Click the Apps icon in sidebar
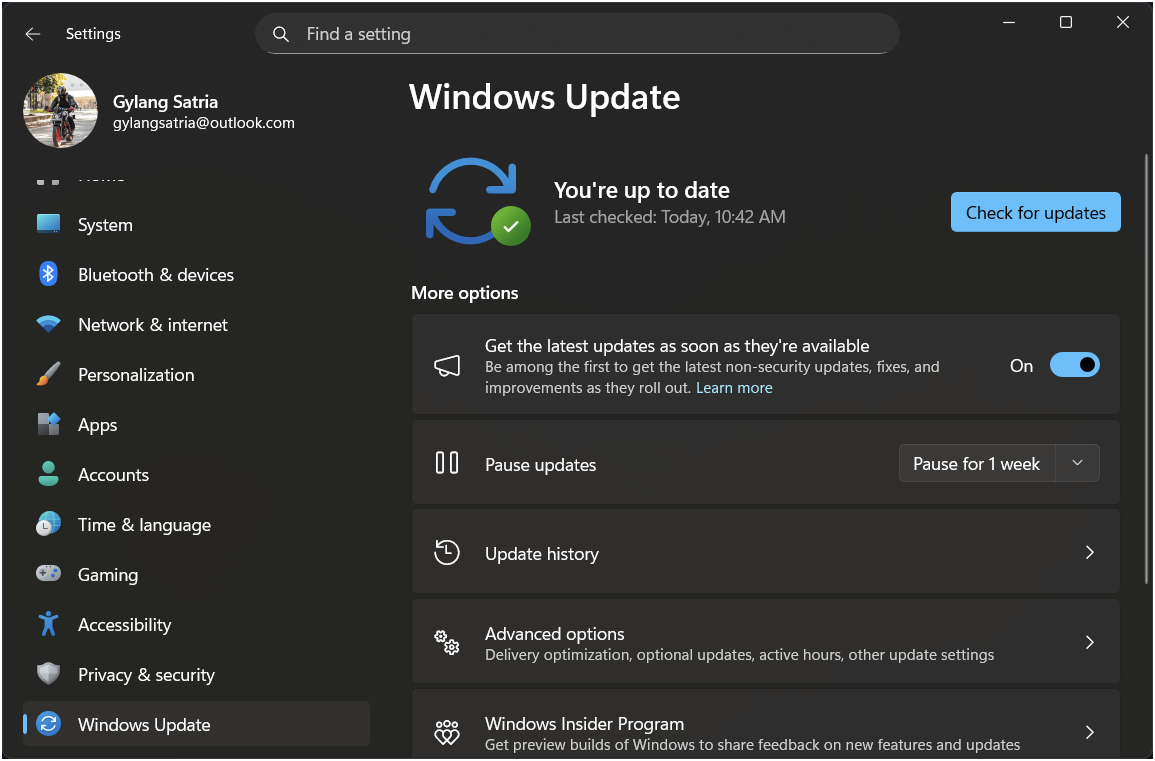This screenshot has height=761, width=1155. 49,424
